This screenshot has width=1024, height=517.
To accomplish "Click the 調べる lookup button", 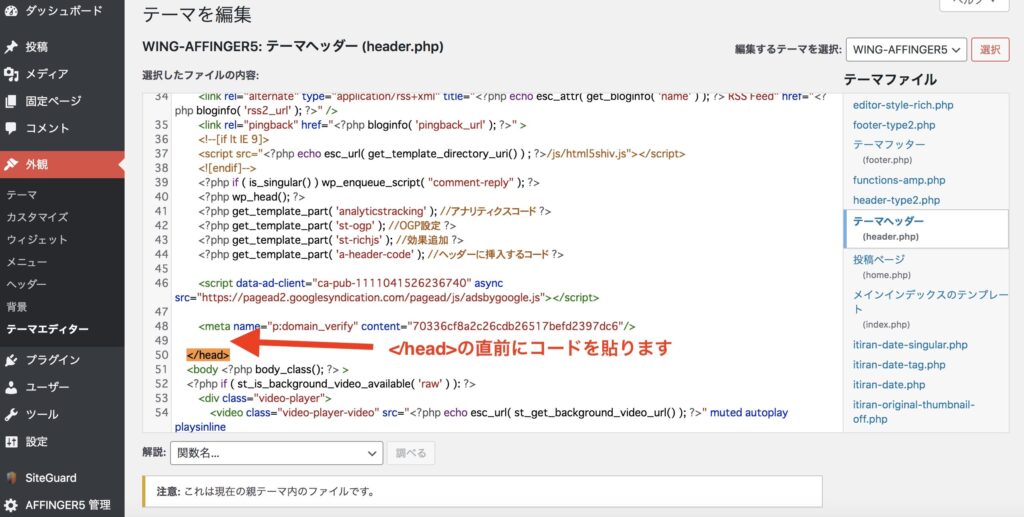I will [x=411, y=453].
